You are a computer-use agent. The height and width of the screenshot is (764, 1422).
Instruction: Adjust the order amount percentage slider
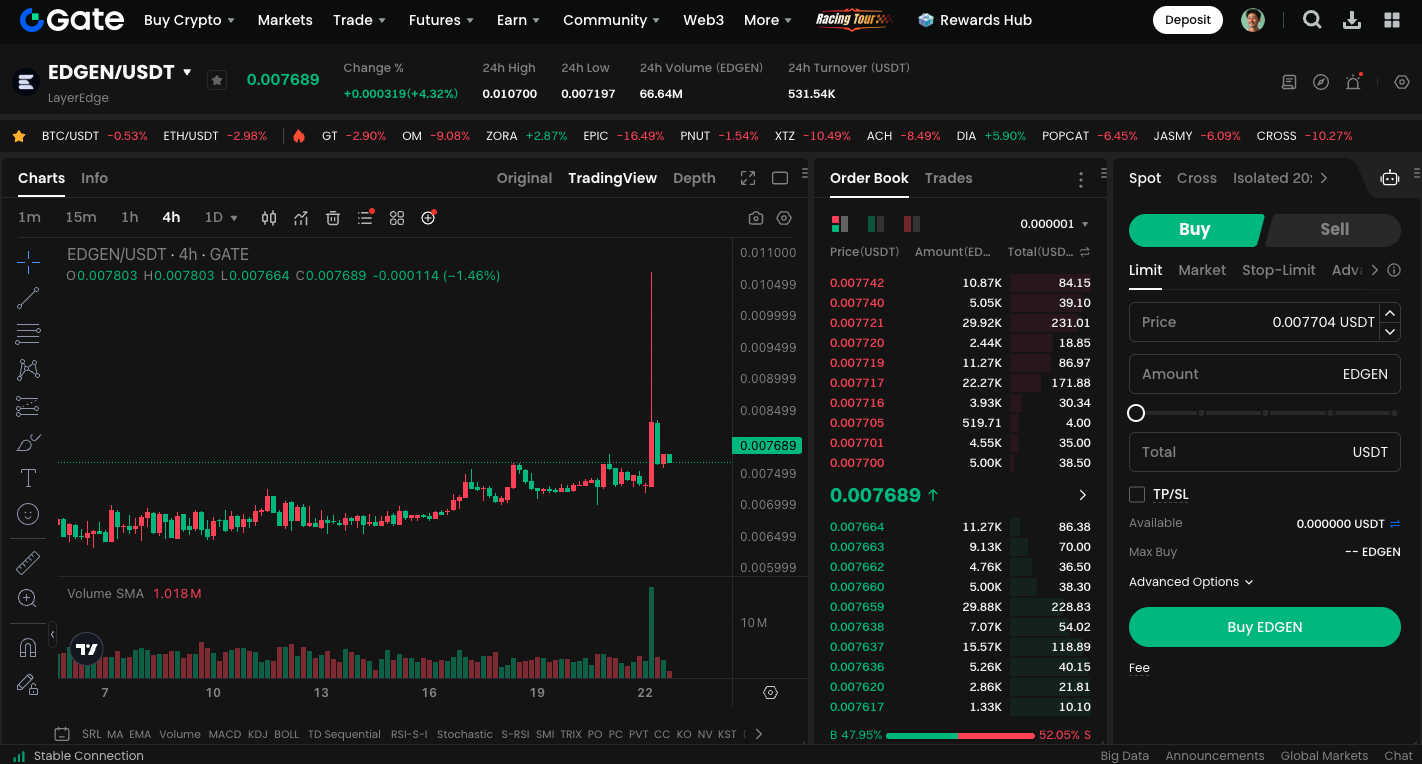tap(1265, 413)
